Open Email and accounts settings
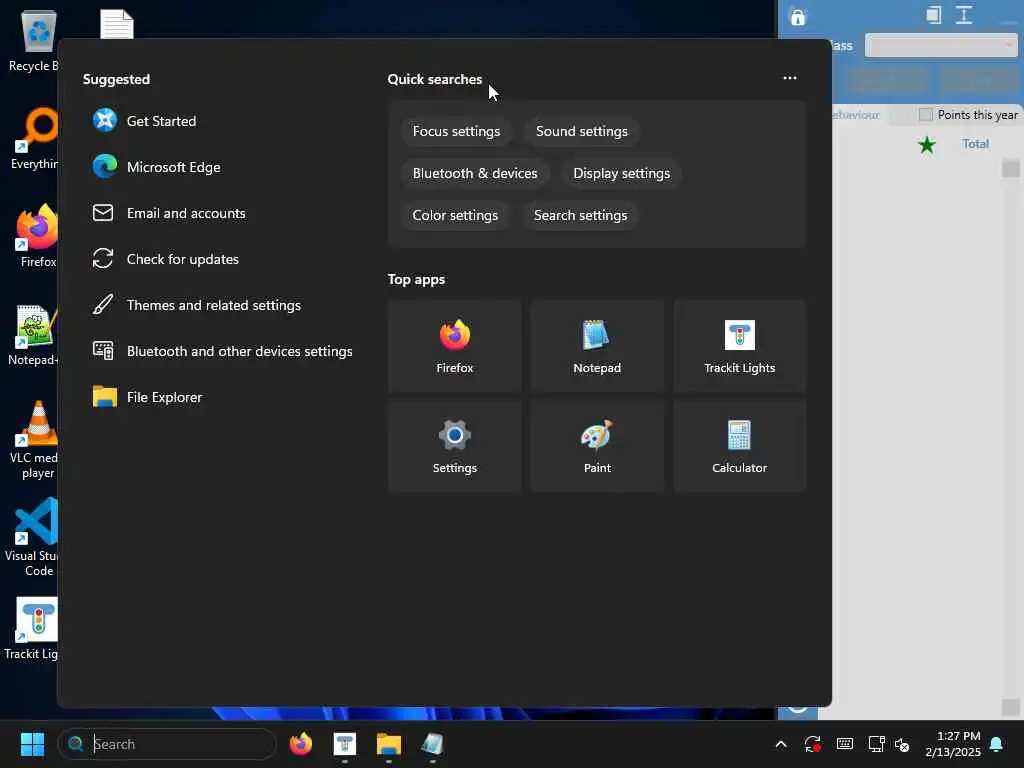This screenshot has height=768, width=1024. [169, 213]
